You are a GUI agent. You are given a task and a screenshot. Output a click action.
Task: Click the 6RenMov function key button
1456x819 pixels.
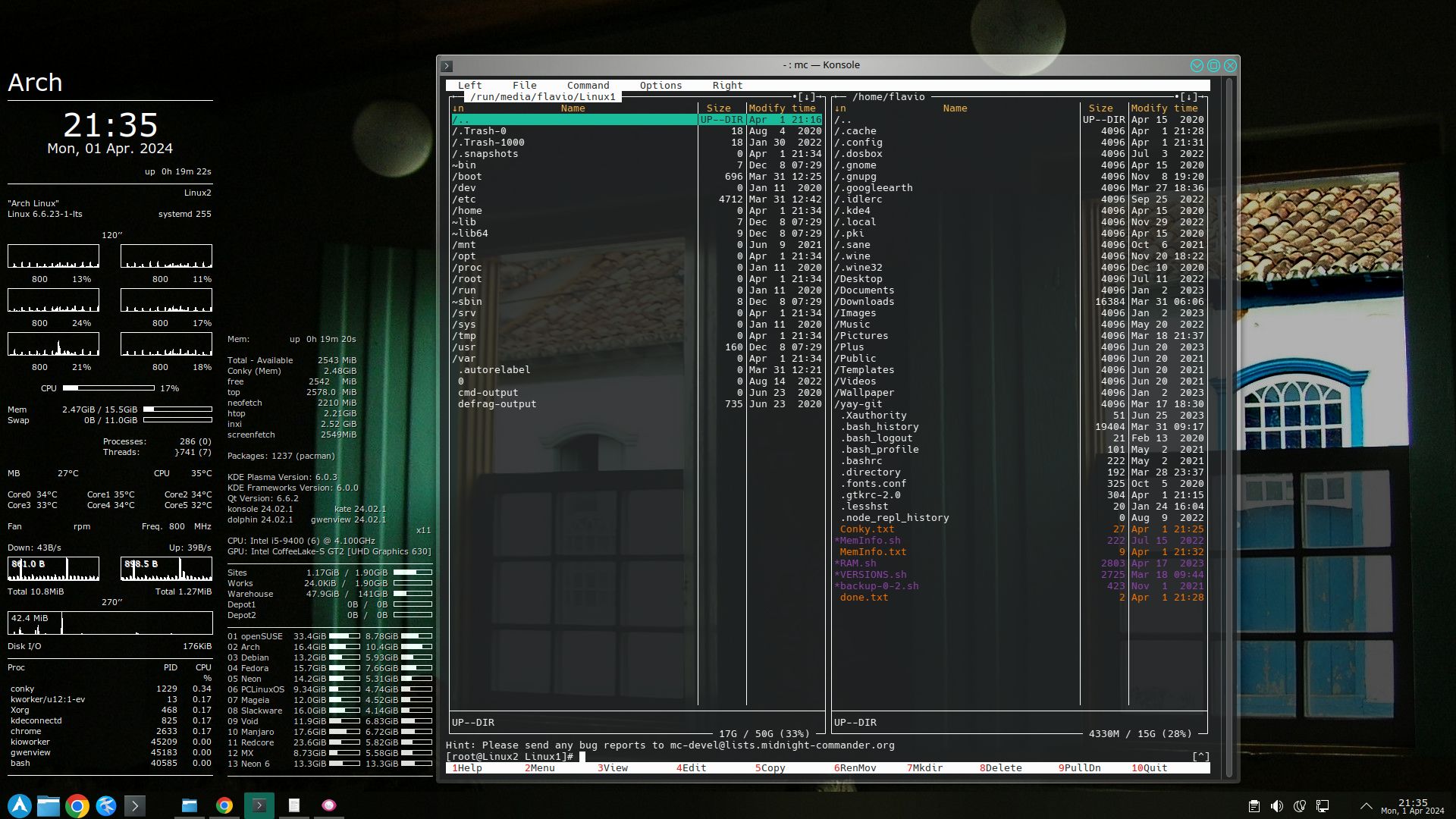point(855,768)
